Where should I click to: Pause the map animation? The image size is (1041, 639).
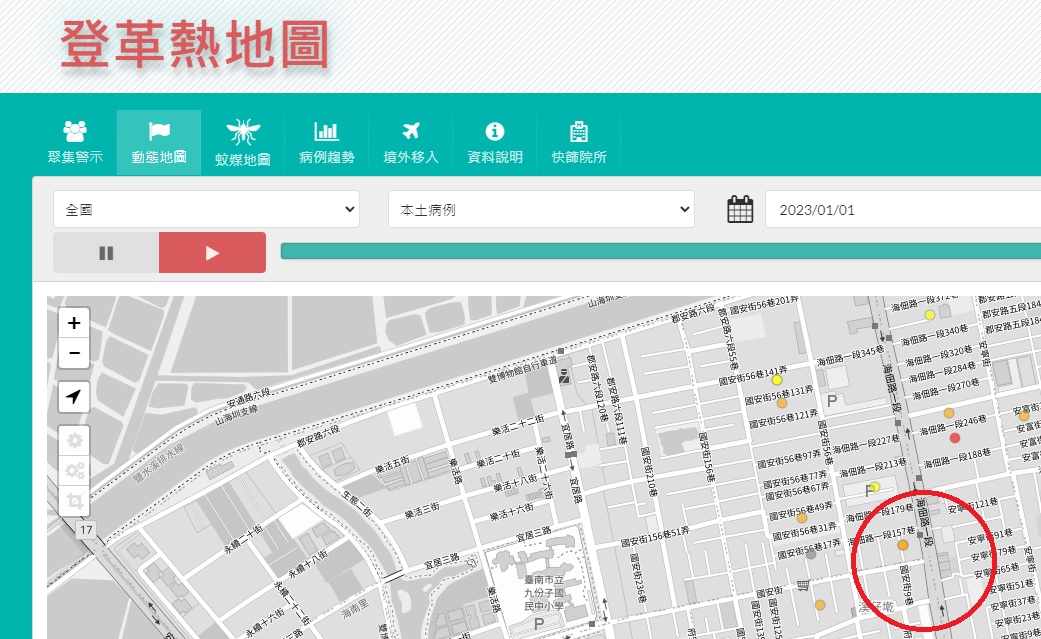(x=106, y=253)
